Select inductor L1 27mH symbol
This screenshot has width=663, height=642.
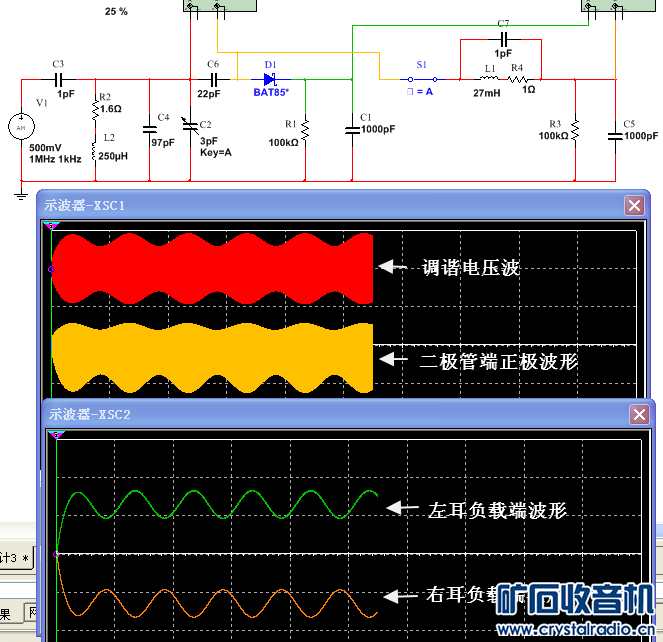click(489, 78)
